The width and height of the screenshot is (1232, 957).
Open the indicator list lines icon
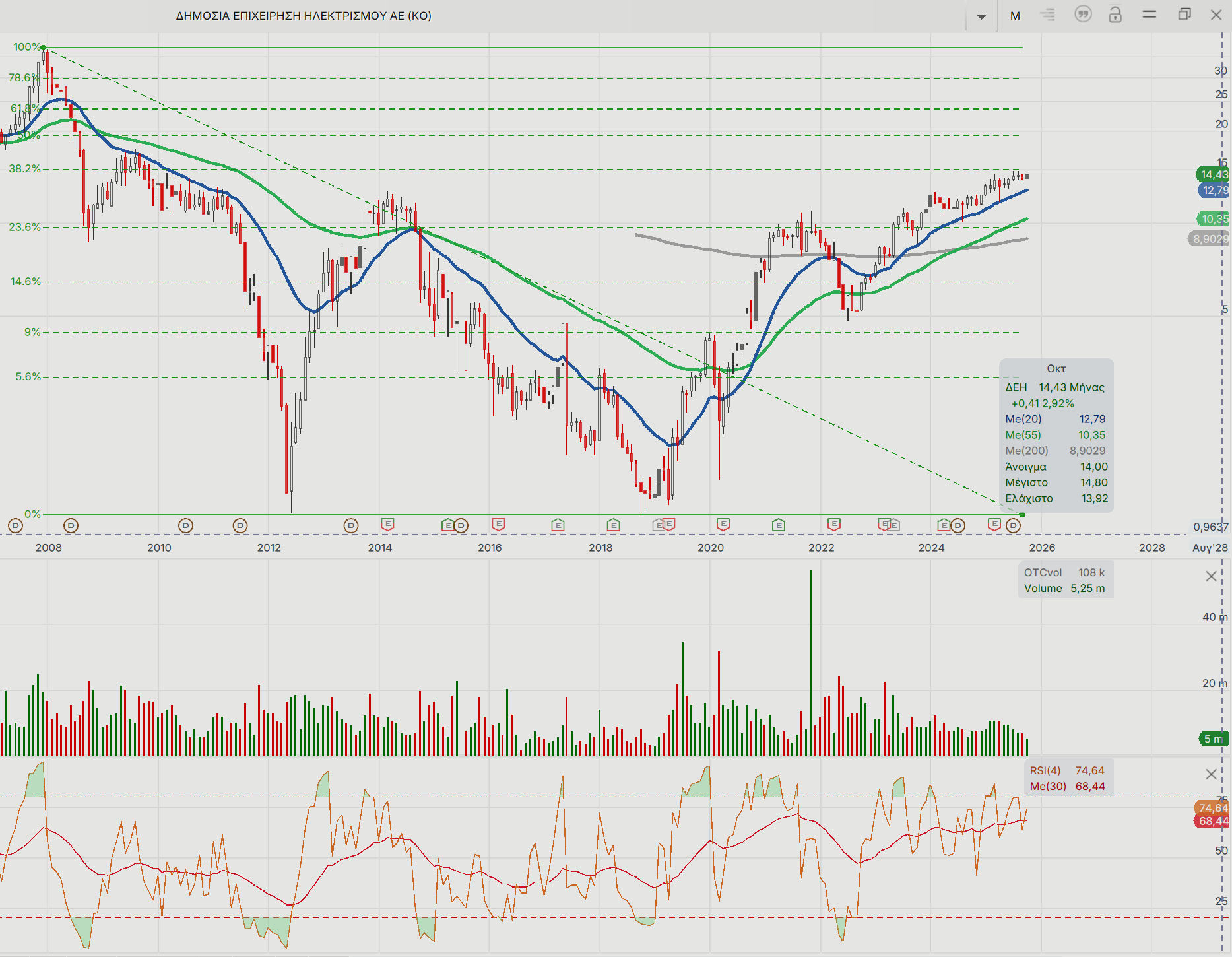point(1048,15)
